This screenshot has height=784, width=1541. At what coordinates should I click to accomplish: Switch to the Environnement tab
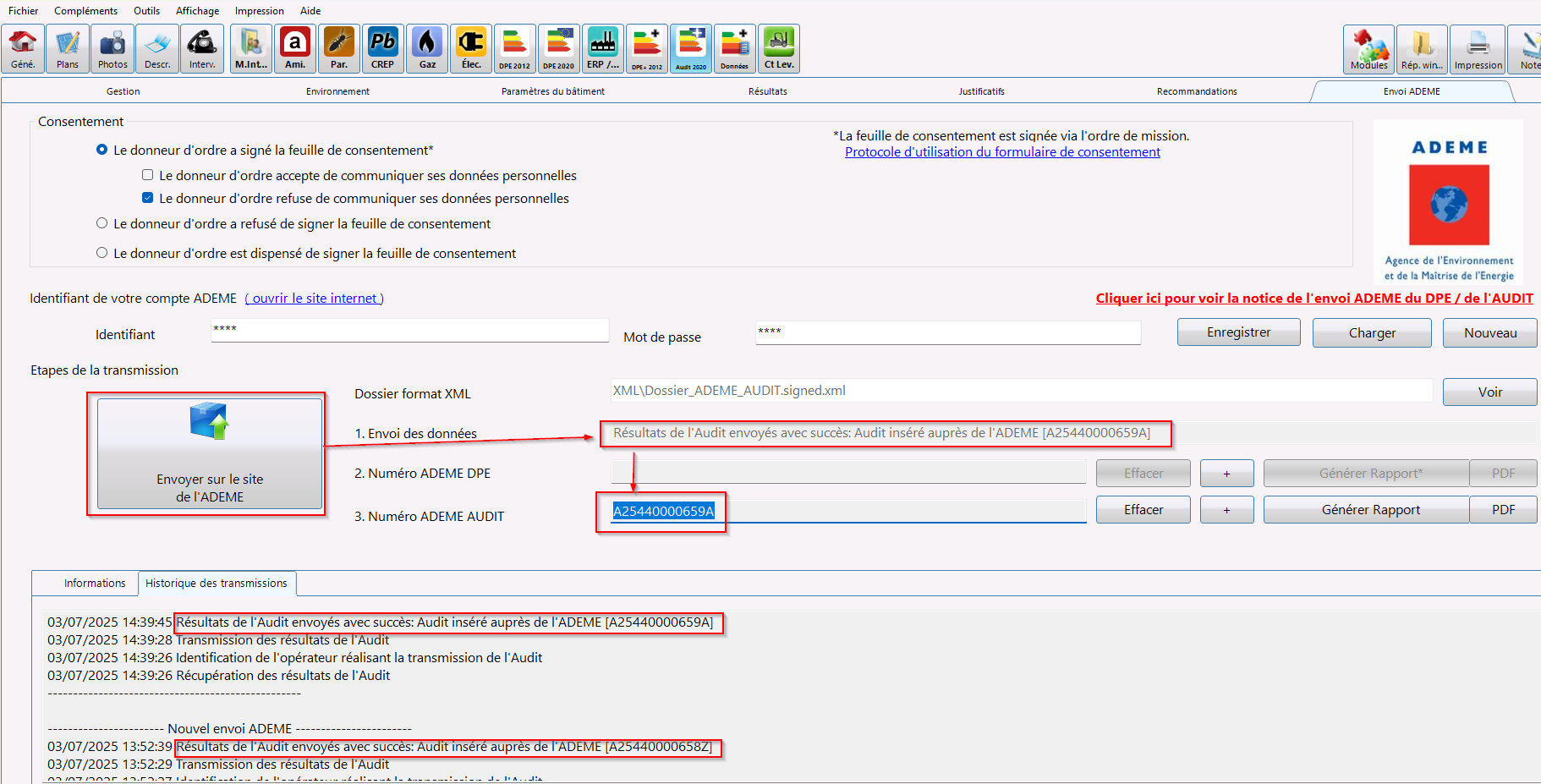click(x=337, y=91)
